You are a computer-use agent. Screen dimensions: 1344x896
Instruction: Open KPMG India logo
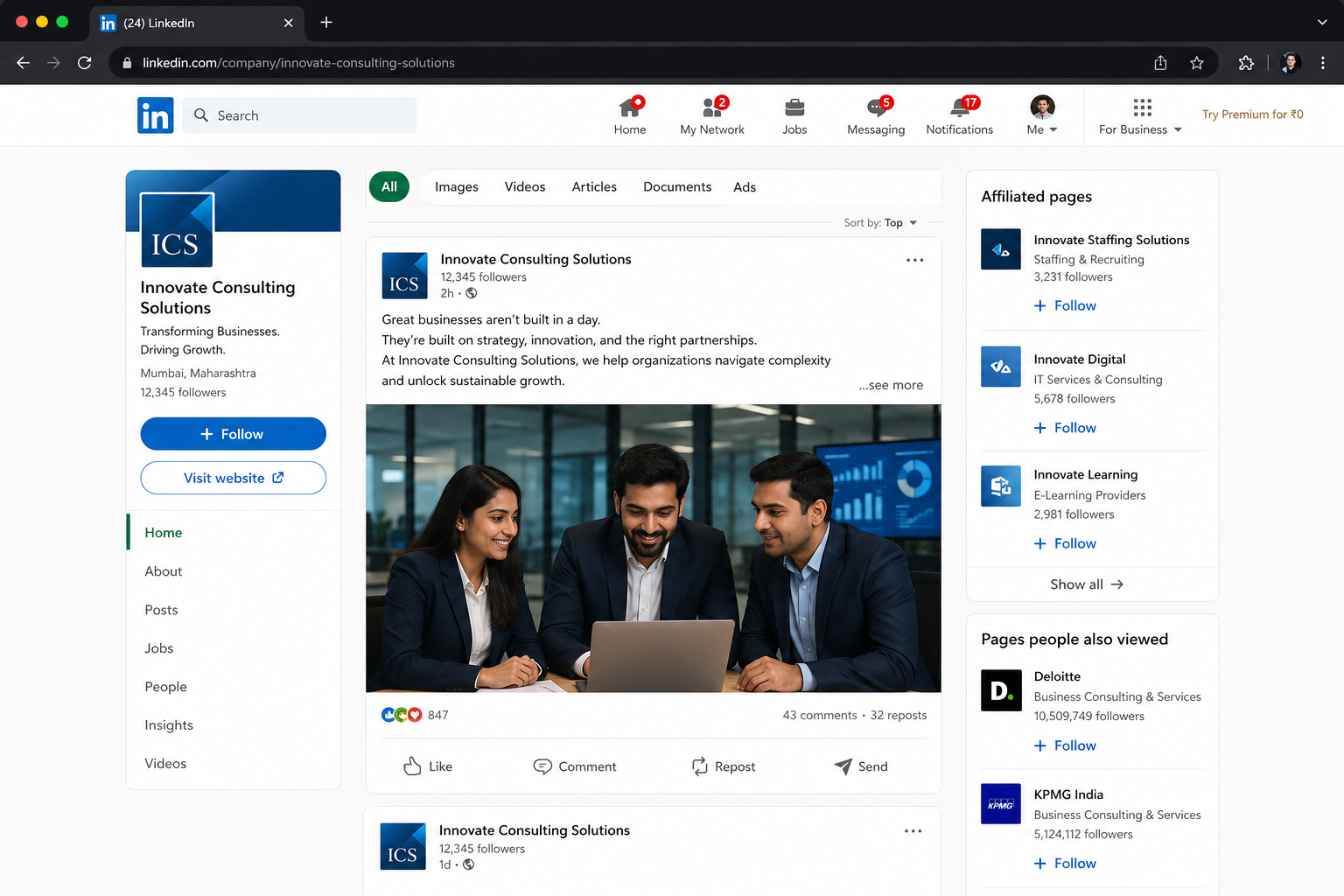pos(1001,803)
